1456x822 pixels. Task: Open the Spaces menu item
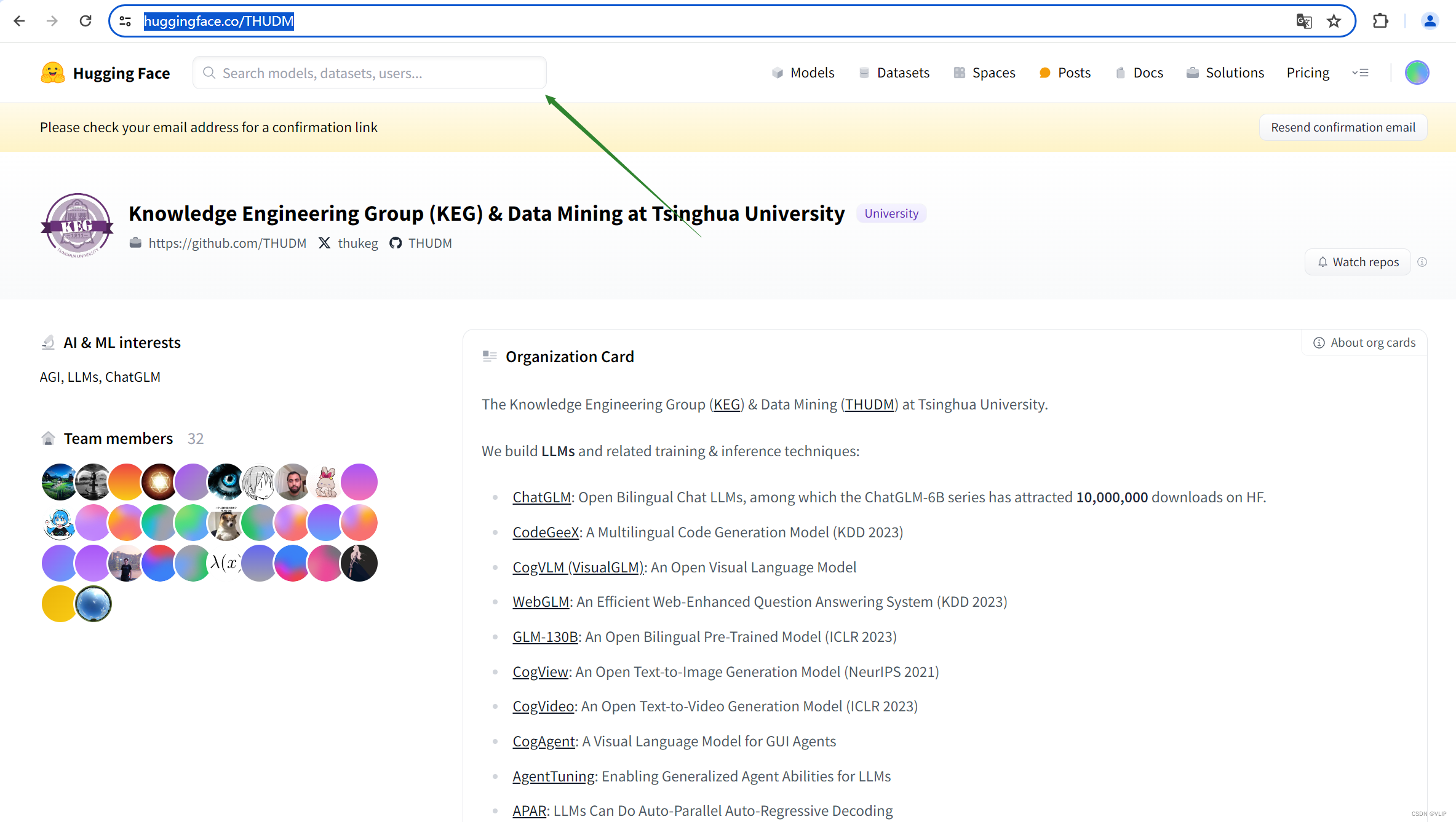[985, 73]
